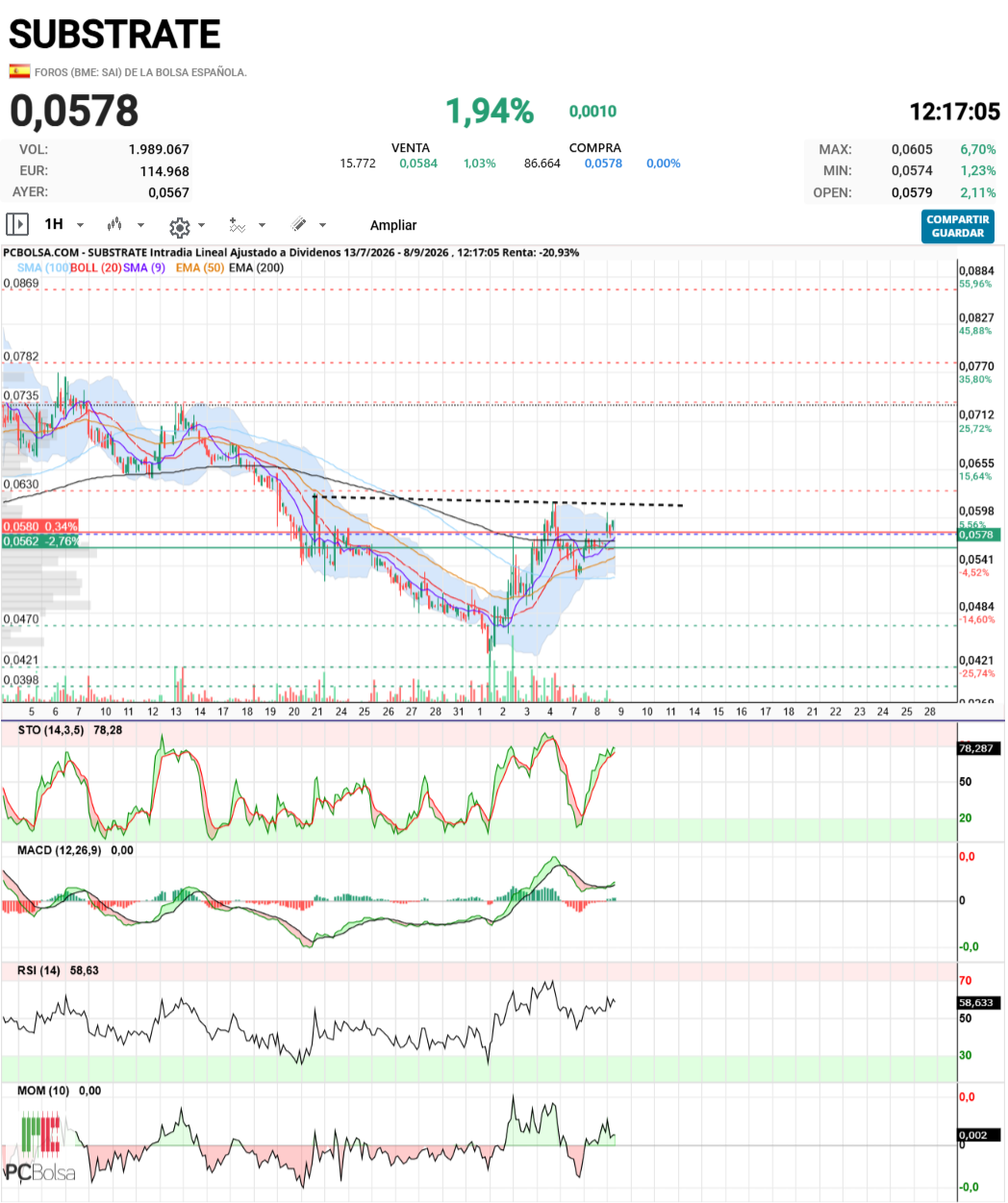1008x1203 pixels.
Task: Click the Ampliar button
Action: 393,225
